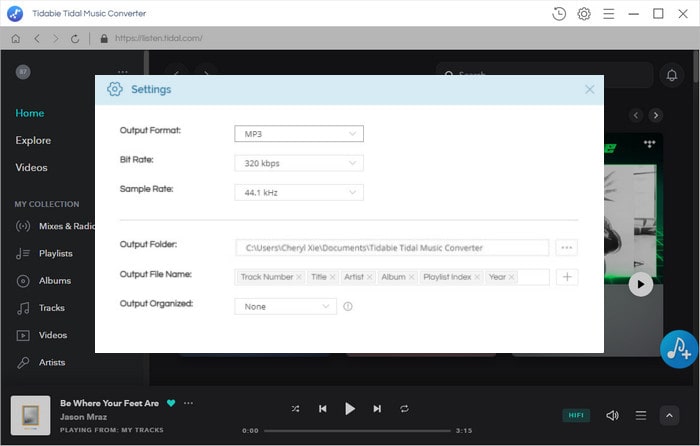700x446 pixels.
Task: Play the featured album card
Action: coord(641,284)
